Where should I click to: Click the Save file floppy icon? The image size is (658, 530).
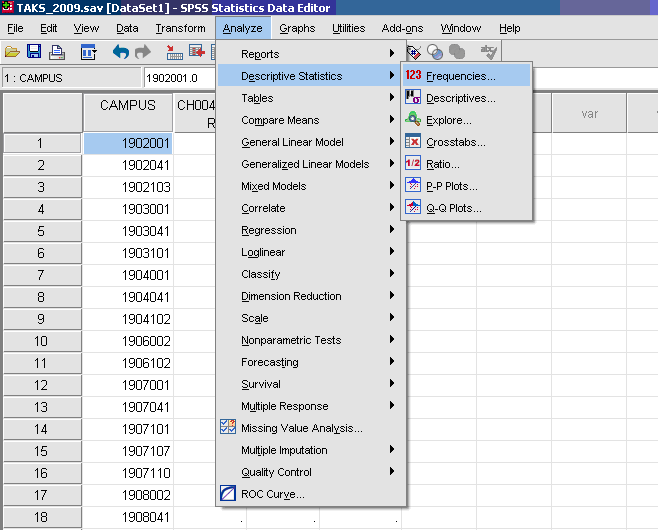click(x=34, y=52)
